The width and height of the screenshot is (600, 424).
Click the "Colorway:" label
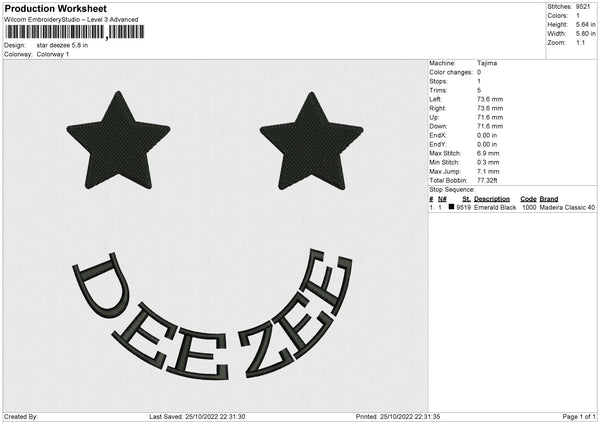[x=18, y=54]
